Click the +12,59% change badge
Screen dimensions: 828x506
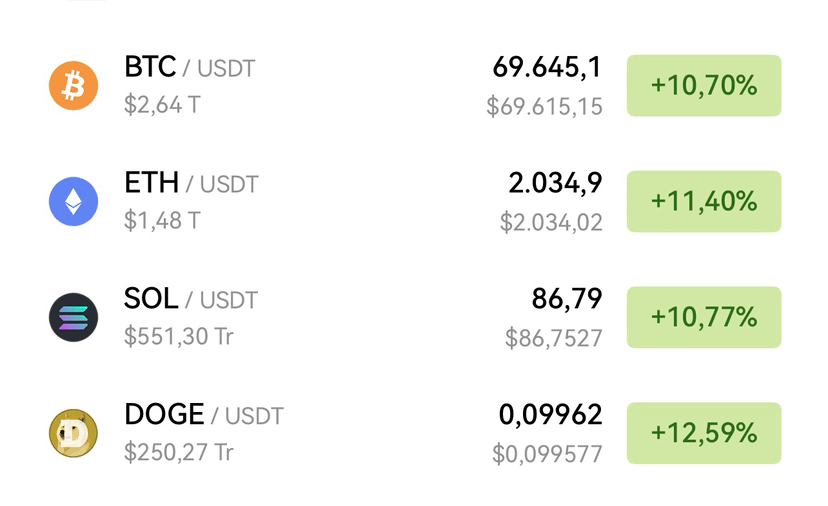tap(704, 433)
